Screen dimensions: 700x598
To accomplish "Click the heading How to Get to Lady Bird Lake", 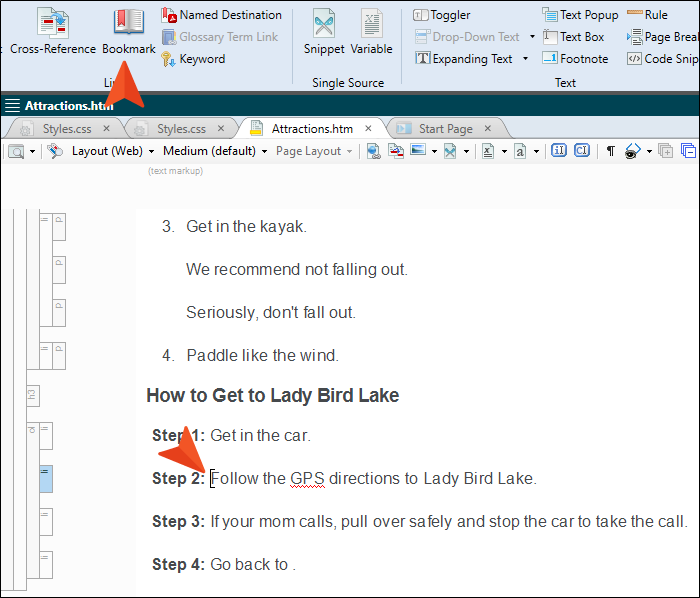I will click(x=272, y=395).
